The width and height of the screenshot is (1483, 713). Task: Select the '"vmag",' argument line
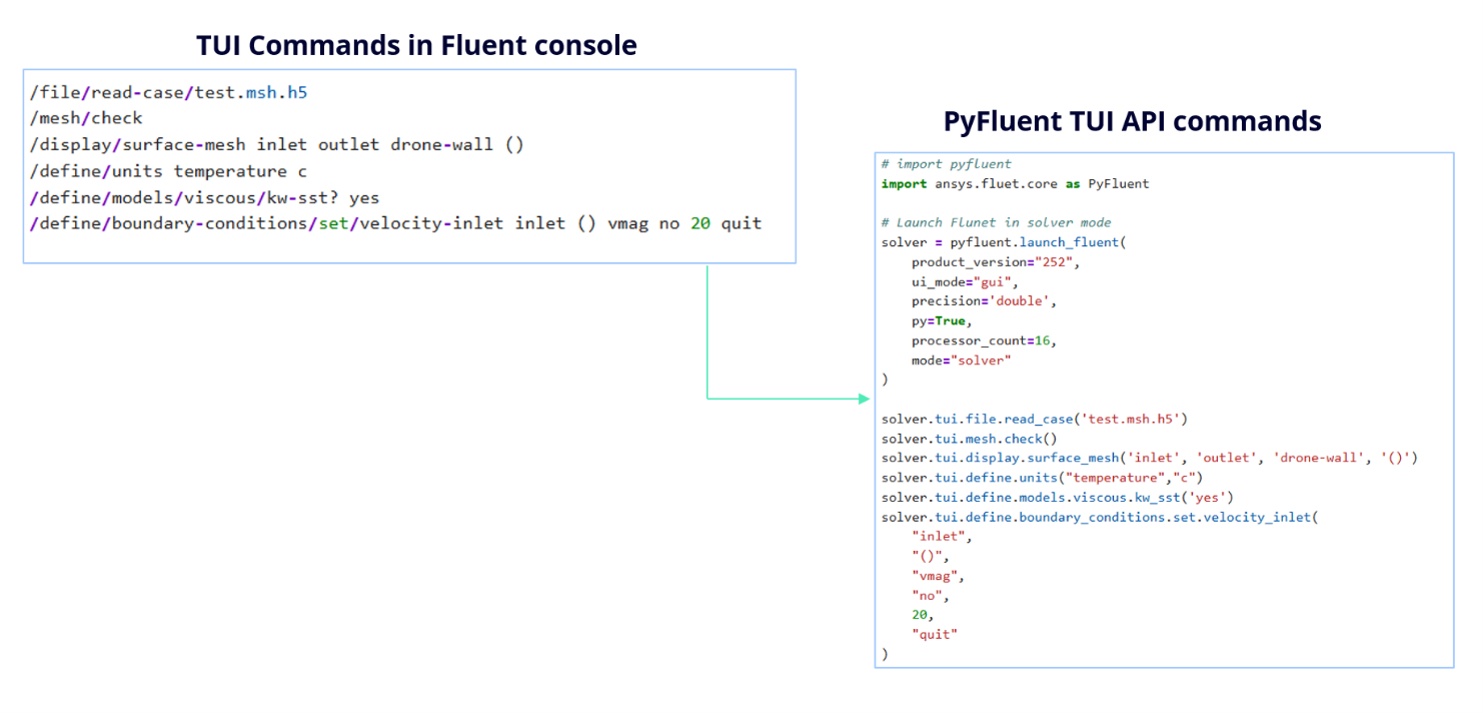point(938,575)
